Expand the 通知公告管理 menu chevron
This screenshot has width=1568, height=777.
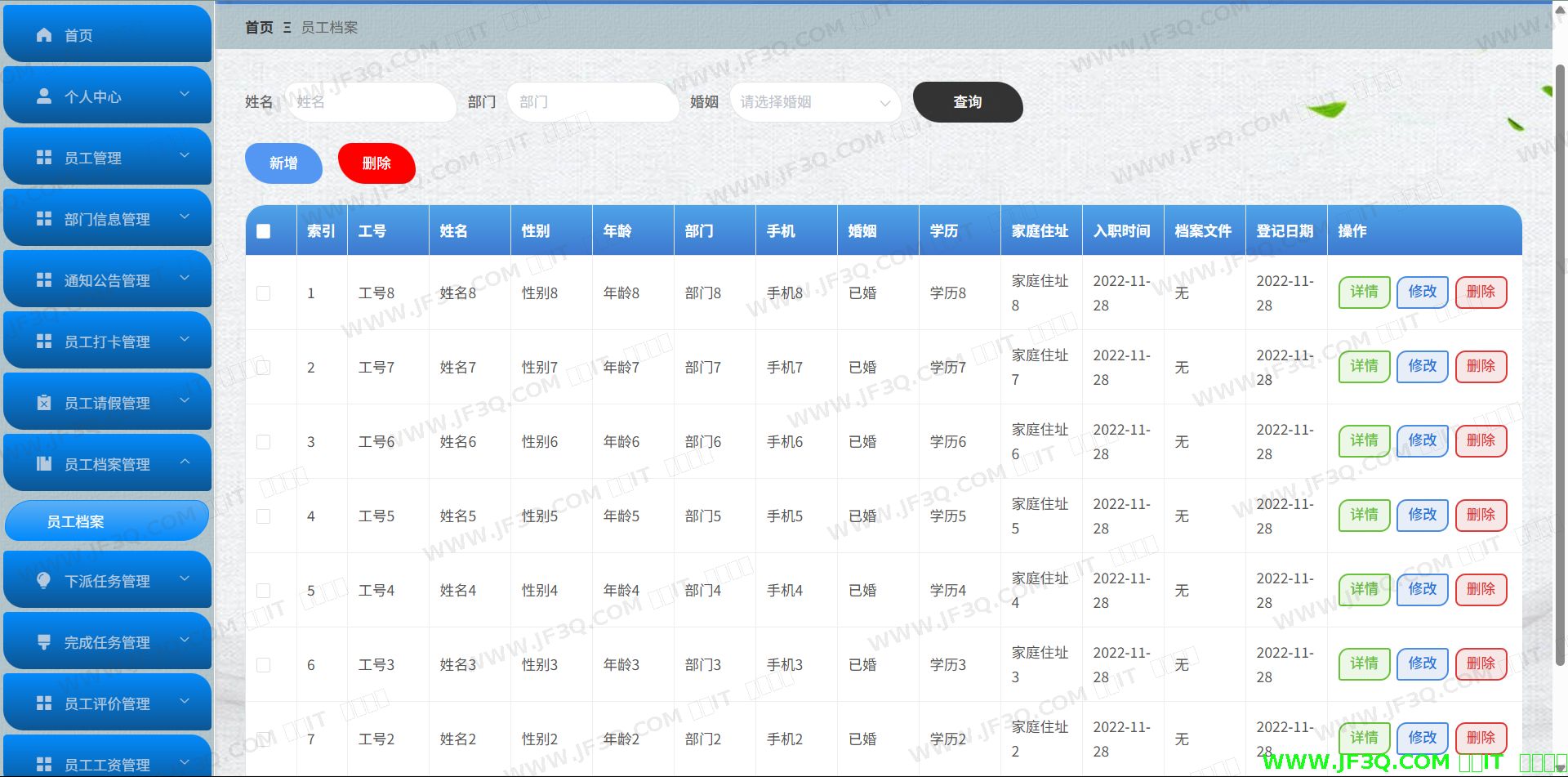pyautogui.click(x=185, y=279)
